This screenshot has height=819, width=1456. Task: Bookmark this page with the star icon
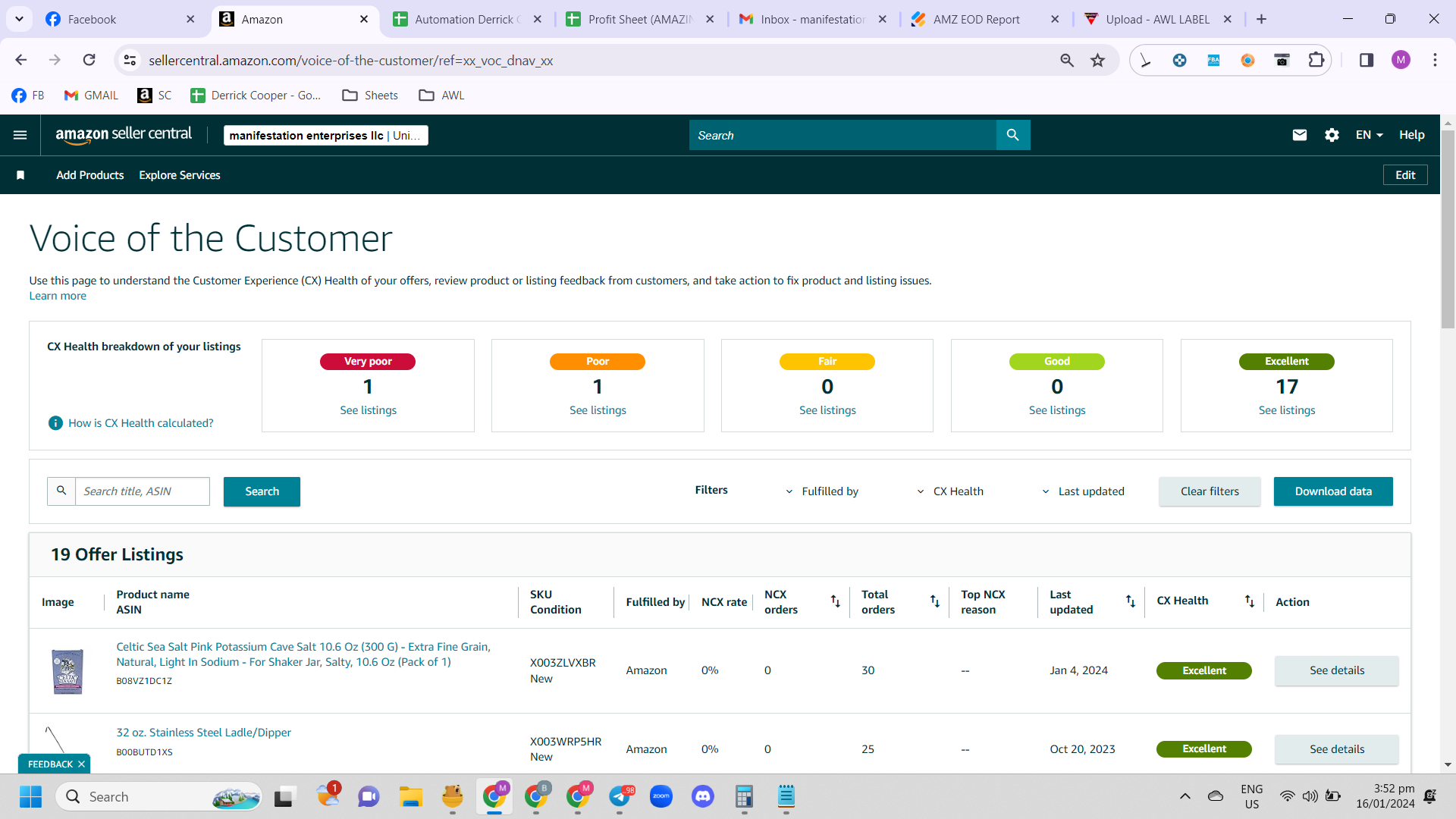click(x=1097, y=60)
